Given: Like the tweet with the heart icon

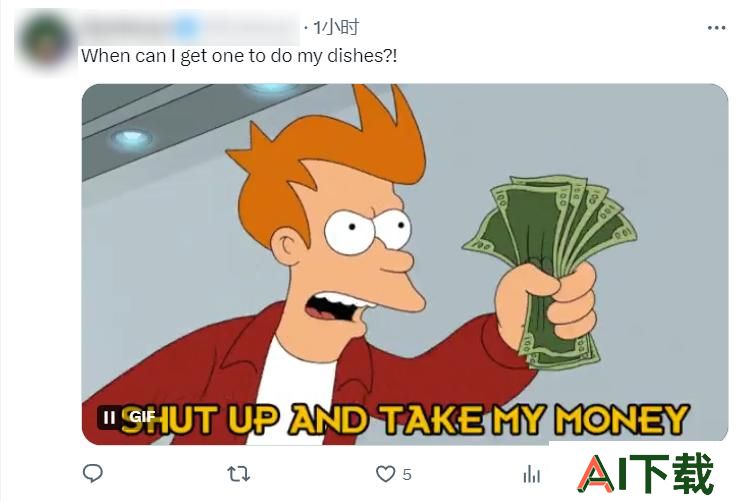Looking at the screenshot, I should pos(385,474).
